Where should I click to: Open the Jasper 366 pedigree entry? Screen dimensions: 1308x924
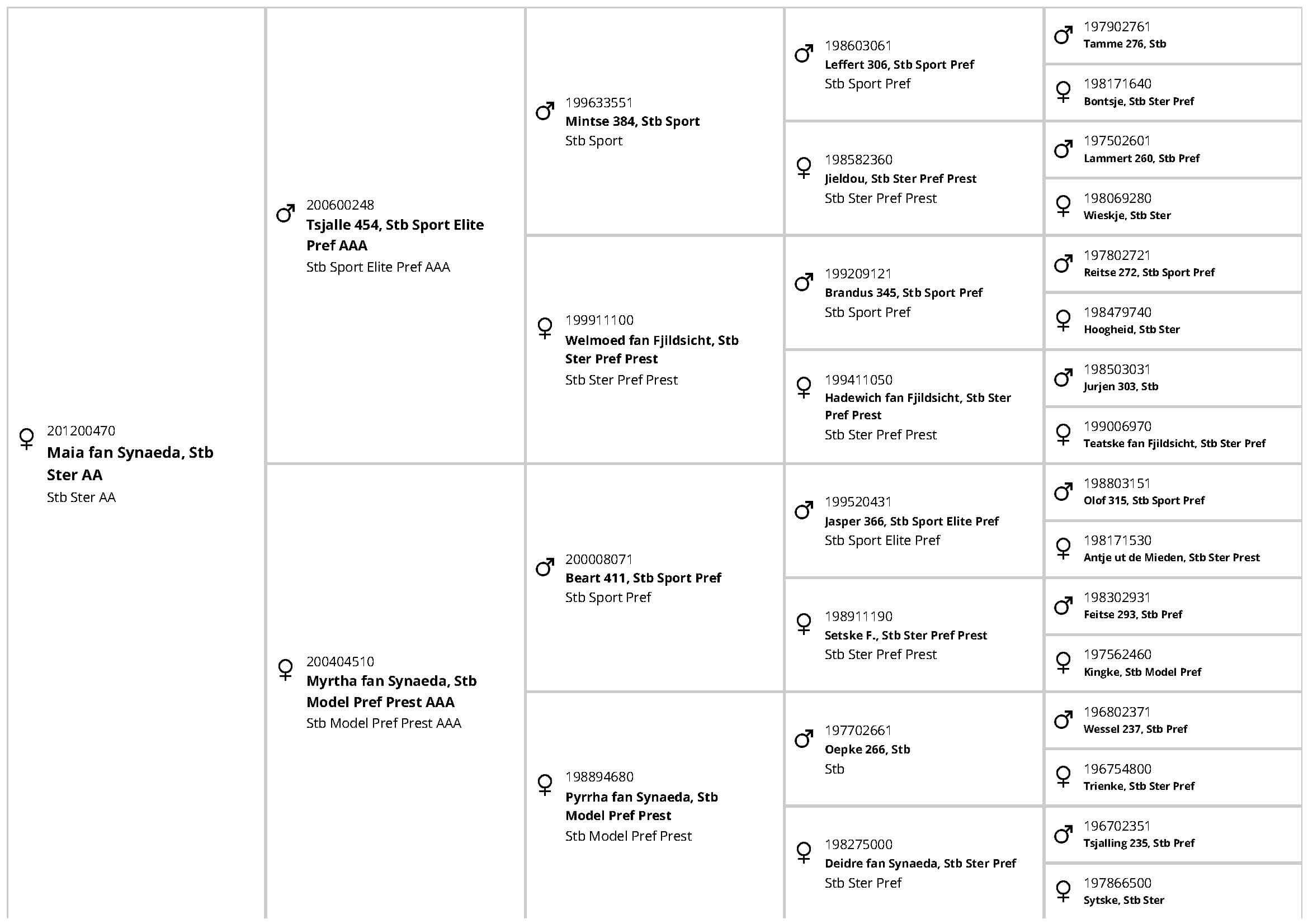[911, 521]
